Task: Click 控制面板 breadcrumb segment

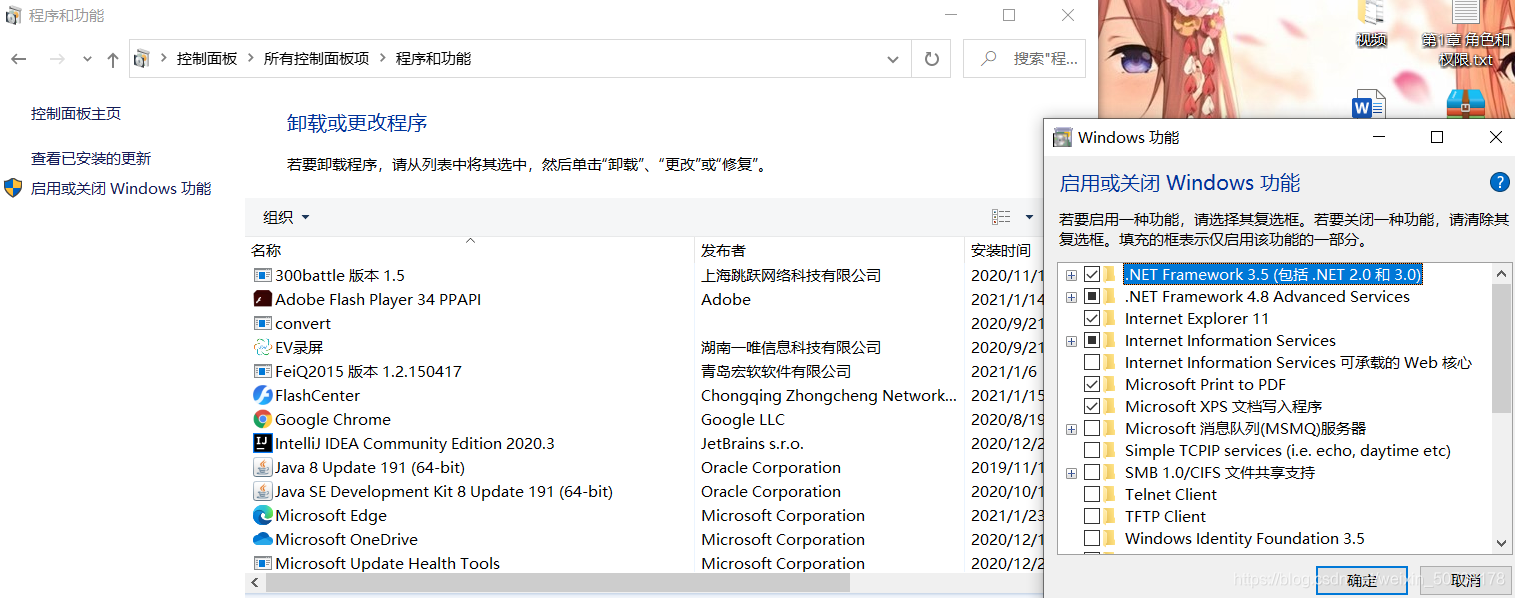Action: (x=207, y=59)
